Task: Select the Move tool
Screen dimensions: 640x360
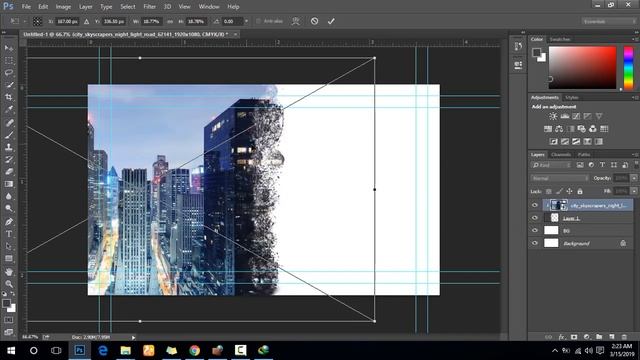Action: coord(9,48)
